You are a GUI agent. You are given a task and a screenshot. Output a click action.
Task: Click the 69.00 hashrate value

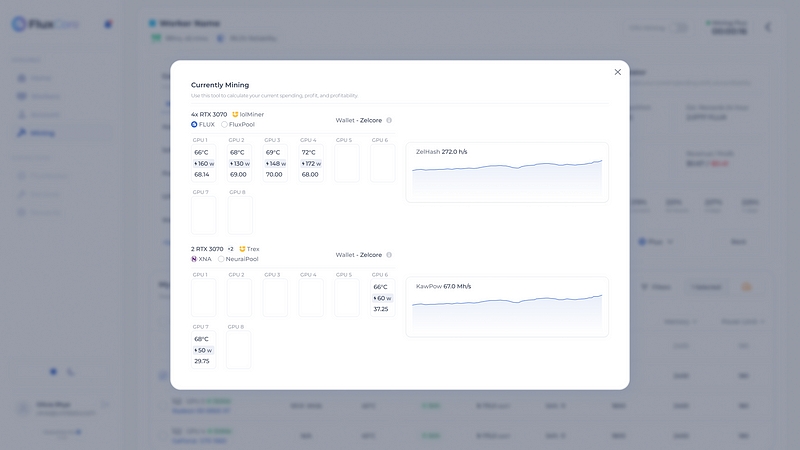(238, 174)
